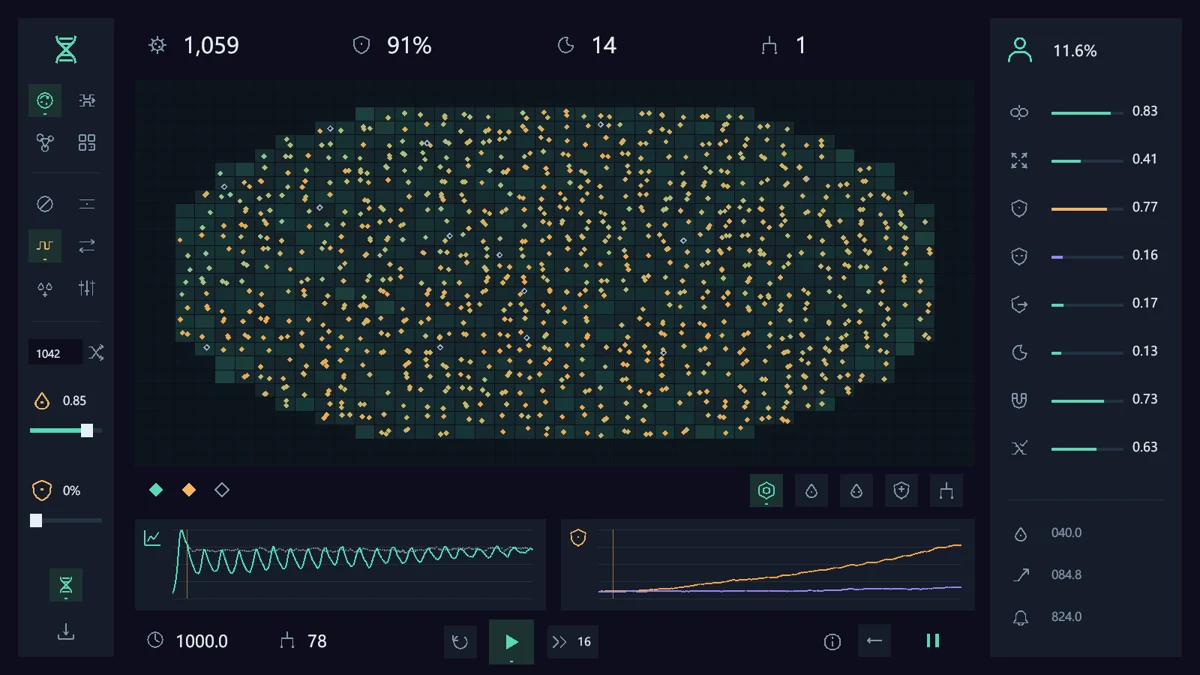Select the swap arrows tool
Screen dimensions: 1200x675
[87, 246]
